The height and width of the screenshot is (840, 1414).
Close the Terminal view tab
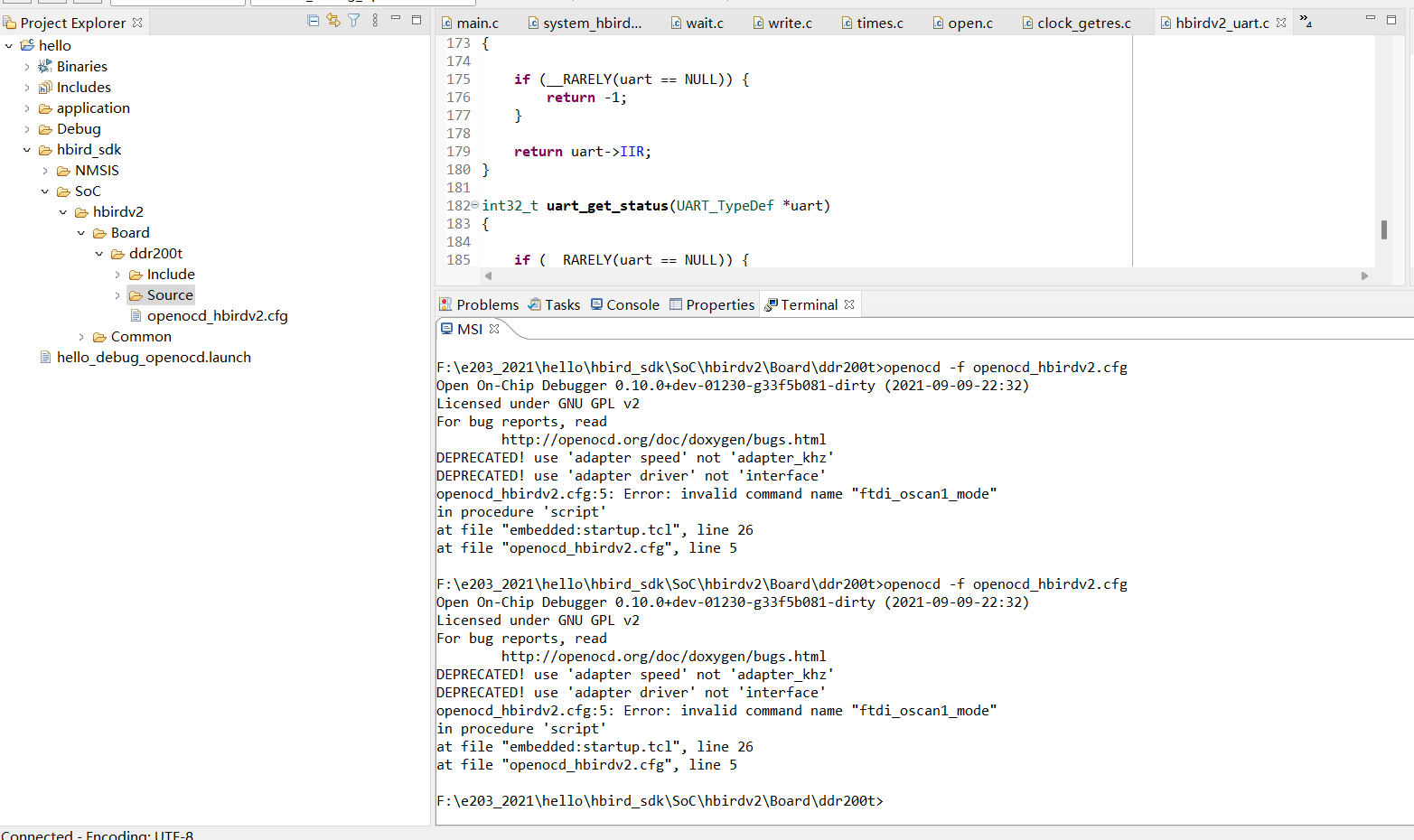click(x=849, y=305)
